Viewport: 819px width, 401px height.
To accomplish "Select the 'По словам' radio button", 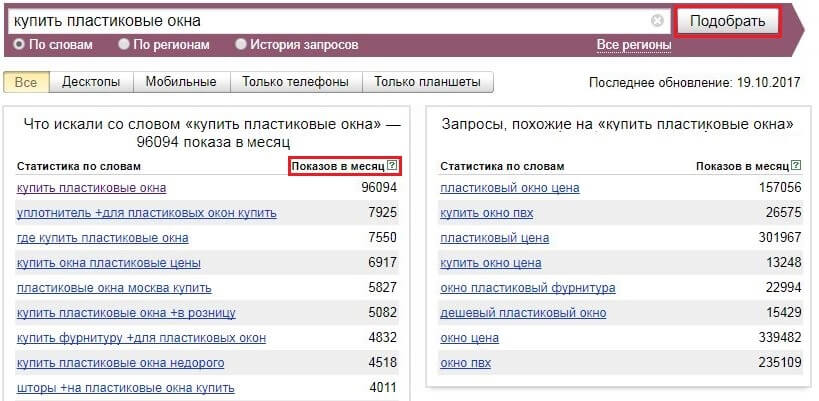I will pos(19,44).
